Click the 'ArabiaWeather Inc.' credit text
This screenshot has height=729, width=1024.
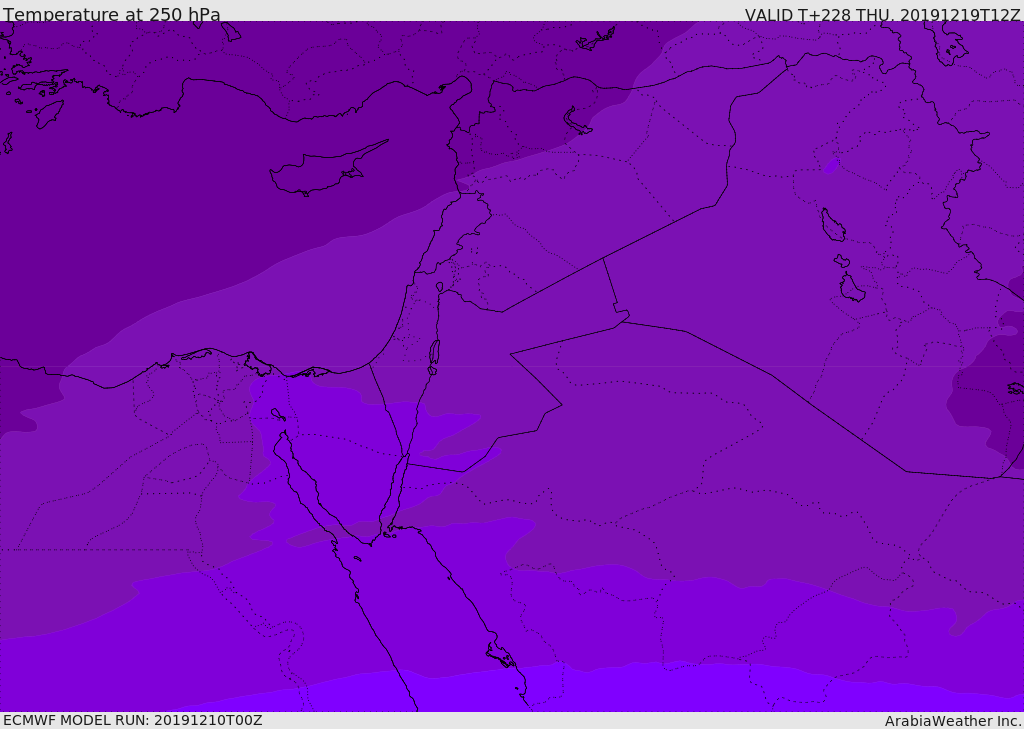click(953, 721)
